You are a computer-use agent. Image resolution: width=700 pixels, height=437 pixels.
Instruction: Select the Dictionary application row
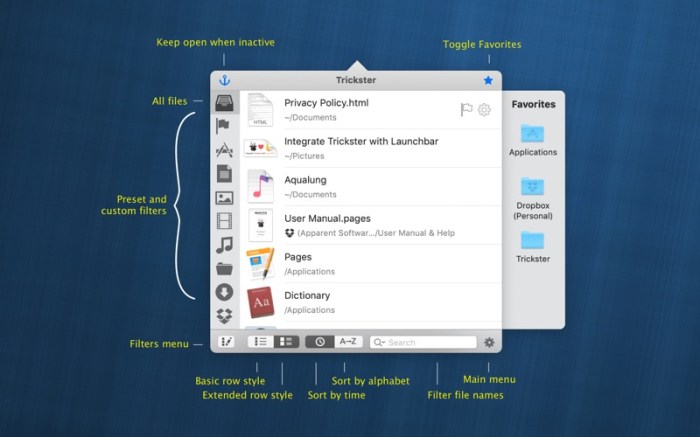click(x=371, y=302)
